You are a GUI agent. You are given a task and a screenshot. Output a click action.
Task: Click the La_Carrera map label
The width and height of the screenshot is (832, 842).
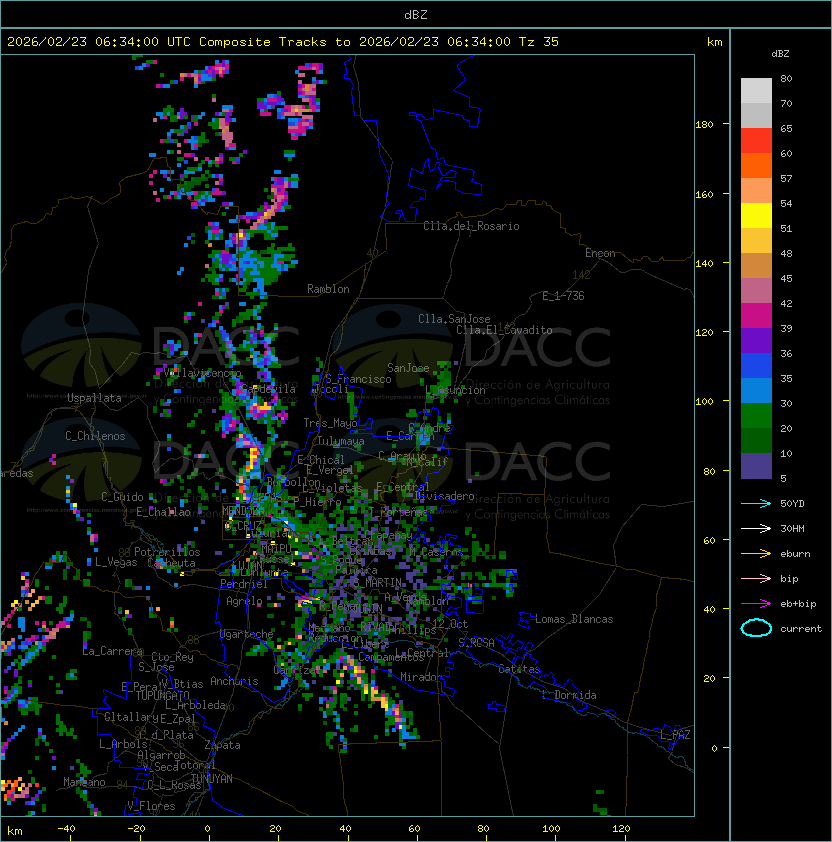pyautogui.click(x=112, y=651)
